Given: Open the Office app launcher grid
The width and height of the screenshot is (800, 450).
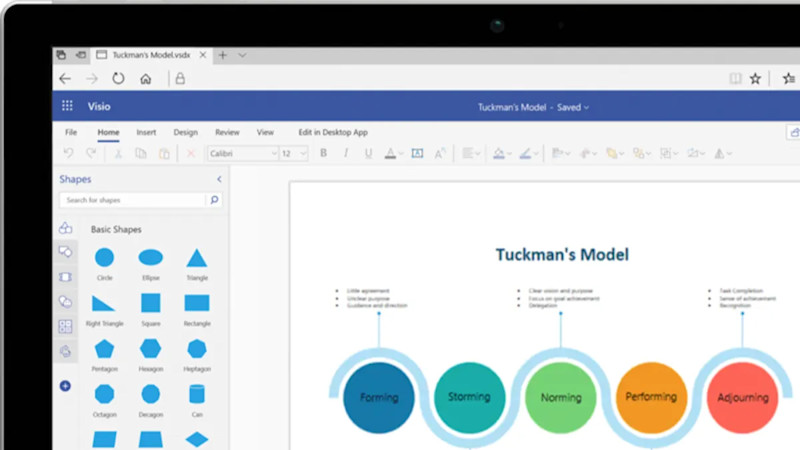Looking at the screenshot, I should pos(67,106).
